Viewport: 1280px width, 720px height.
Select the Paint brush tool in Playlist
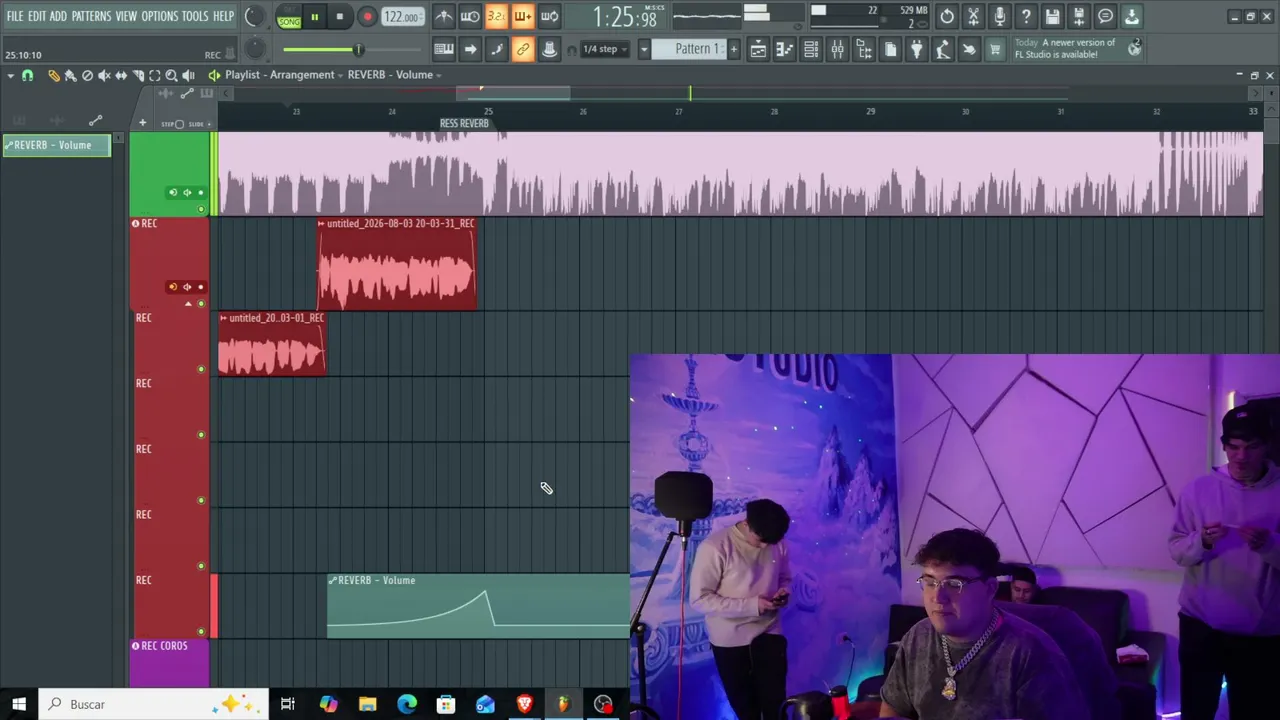70,75
